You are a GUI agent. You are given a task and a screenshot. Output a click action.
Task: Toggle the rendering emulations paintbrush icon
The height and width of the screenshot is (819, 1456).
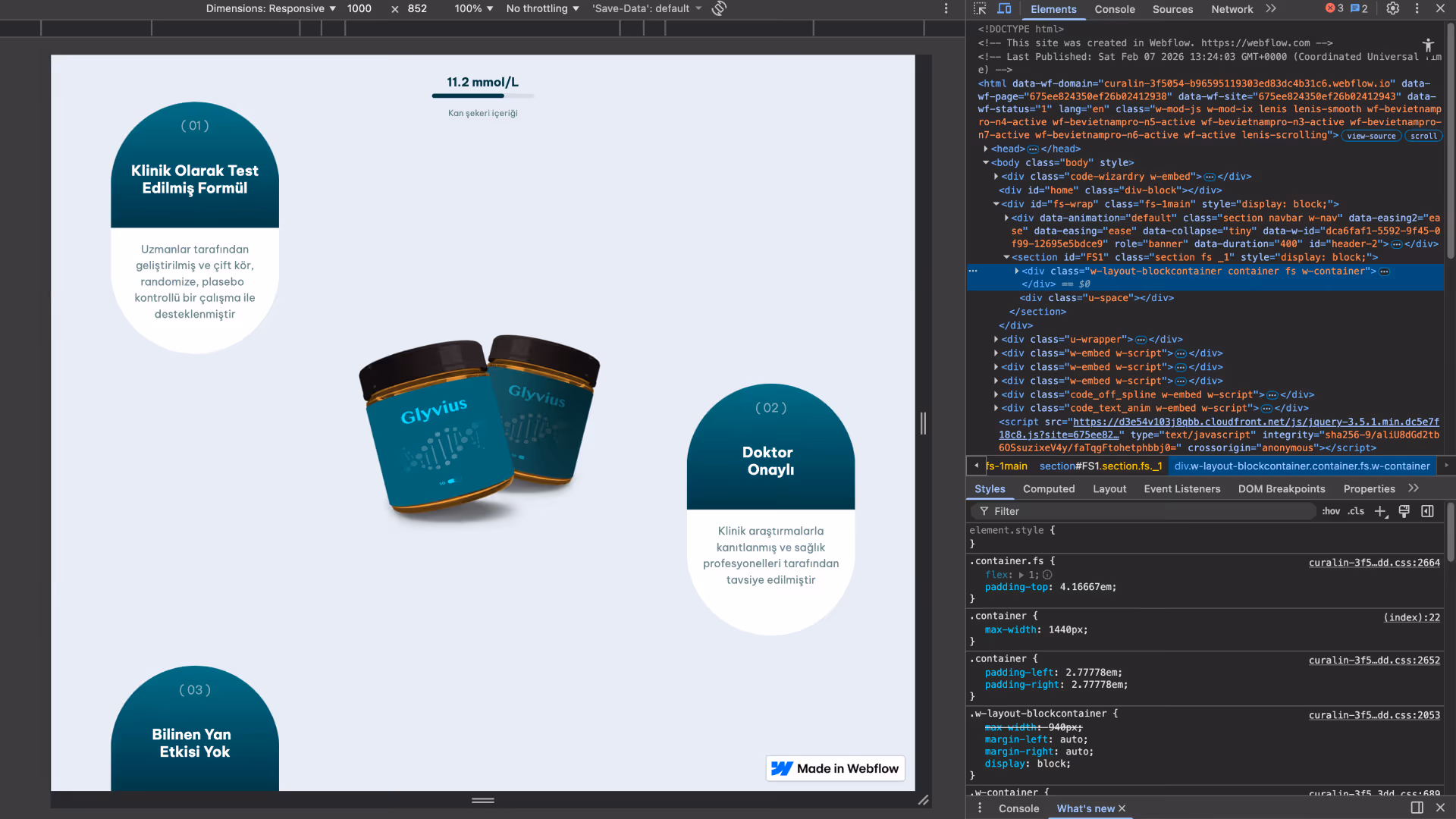1404,512
